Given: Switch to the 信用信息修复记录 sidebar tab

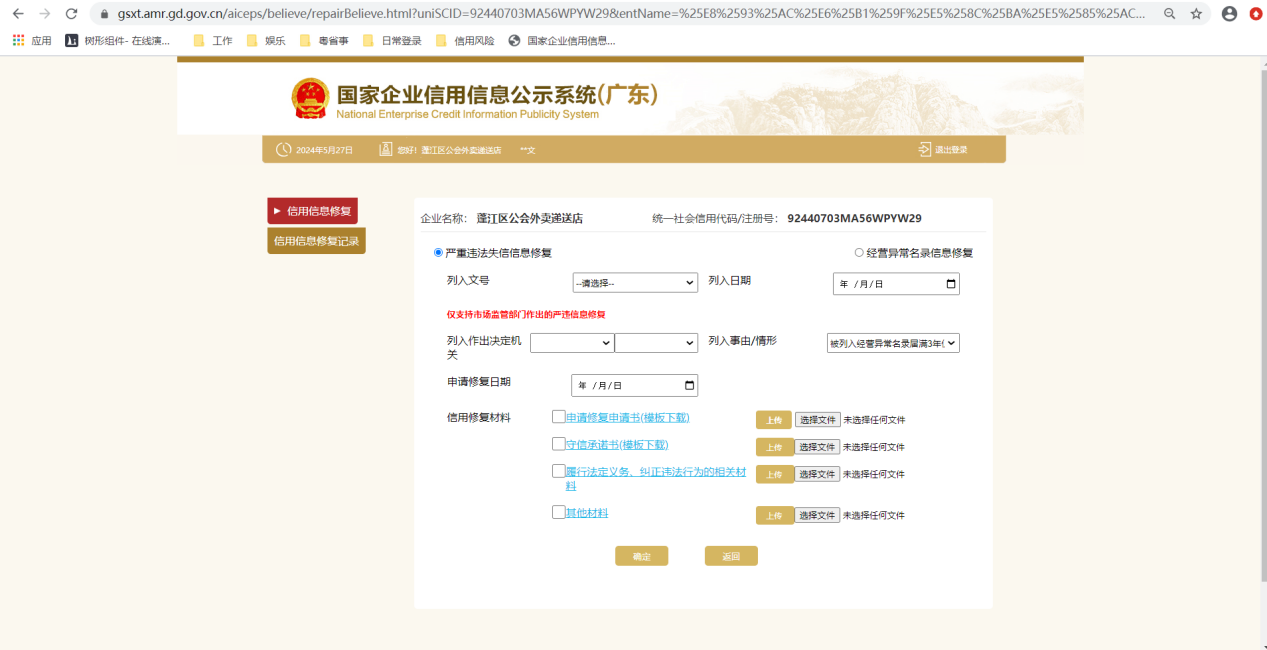Looking at the screenshot, I should (x=315, y=240).
